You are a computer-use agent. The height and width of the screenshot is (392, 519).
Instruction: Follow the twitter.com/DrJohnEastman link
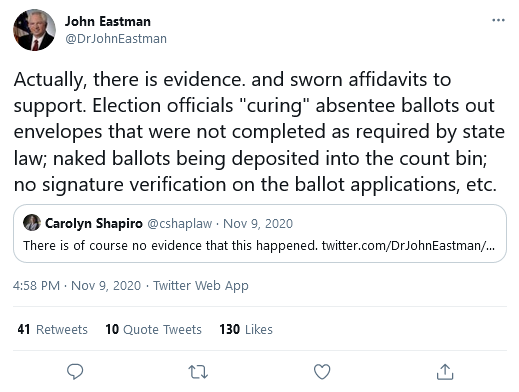click(408, 246)
